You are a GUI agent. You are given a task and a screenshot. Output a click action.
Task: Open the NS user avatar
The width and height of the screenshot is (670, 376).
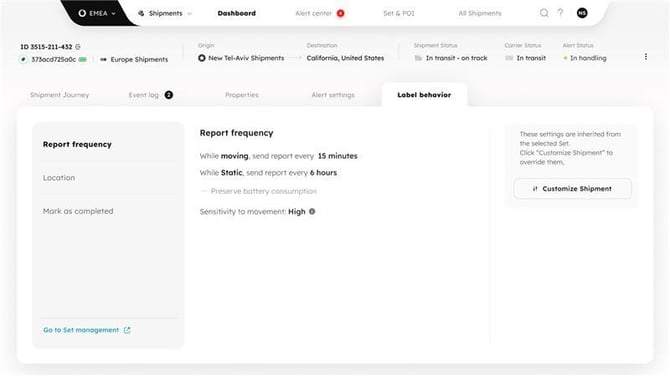coord(582,13)
